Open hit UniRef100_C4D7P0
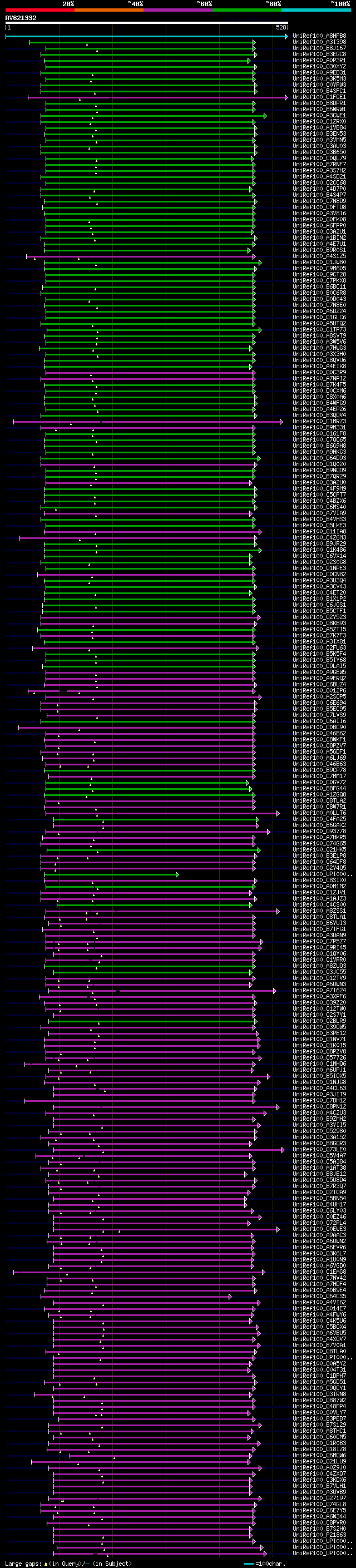Screen dimensions: 356x1568 (x=319, y=189)
